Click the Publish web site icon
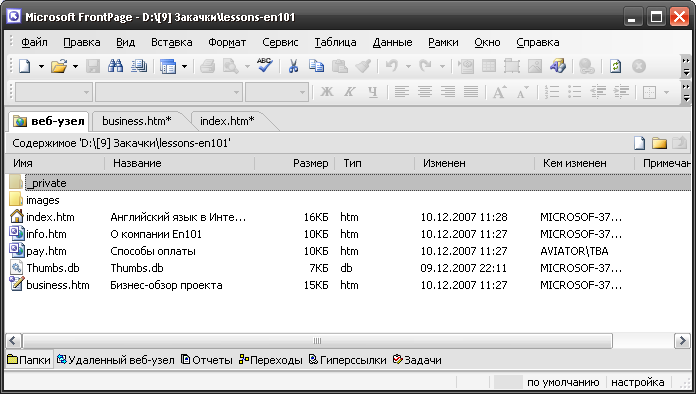This screenshot has height=394, width=696. (x=139, y=67)
